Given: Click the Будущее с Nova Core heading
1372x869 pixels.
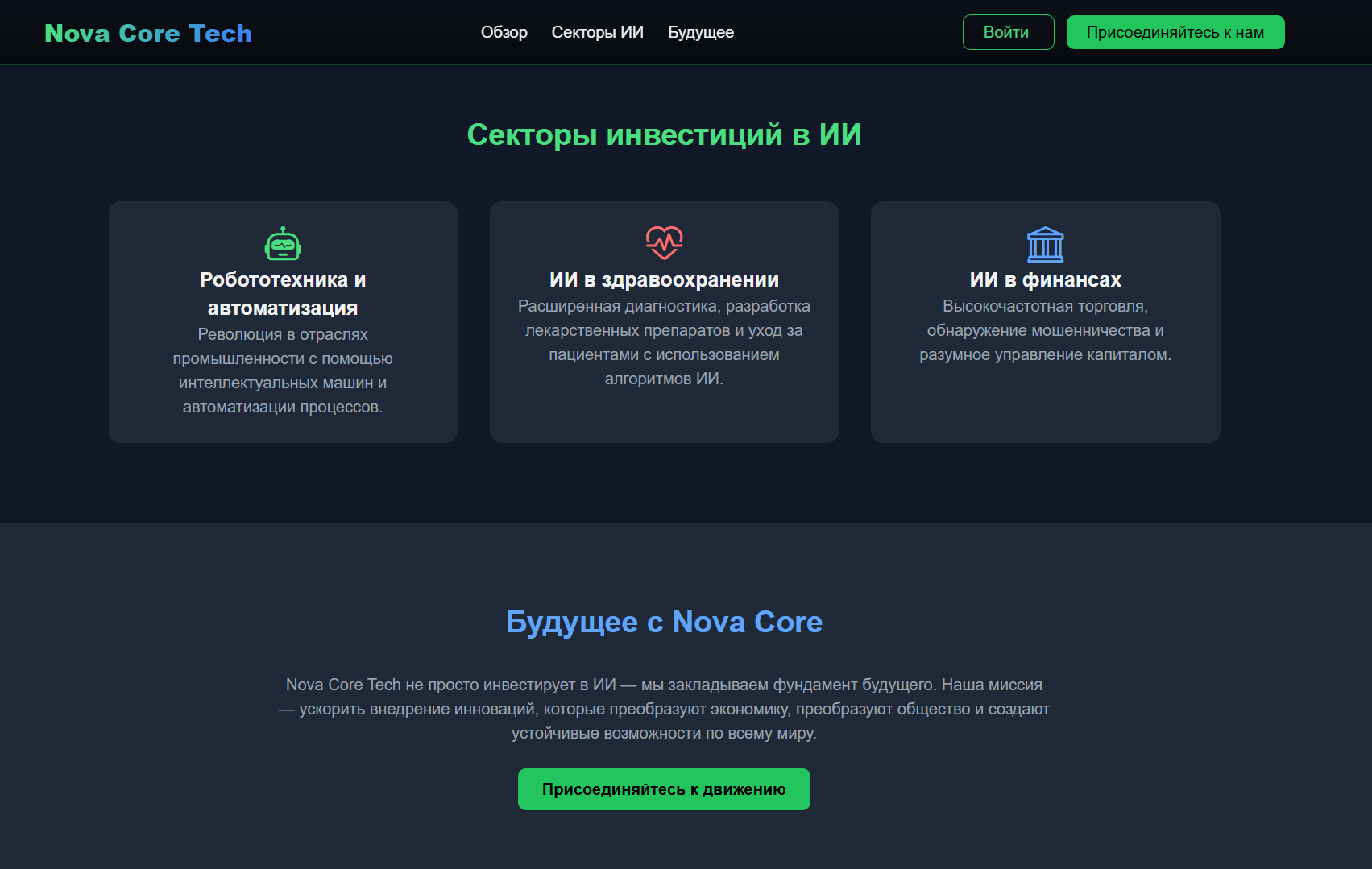Looking at the screenshot, I should click(664, 622).
